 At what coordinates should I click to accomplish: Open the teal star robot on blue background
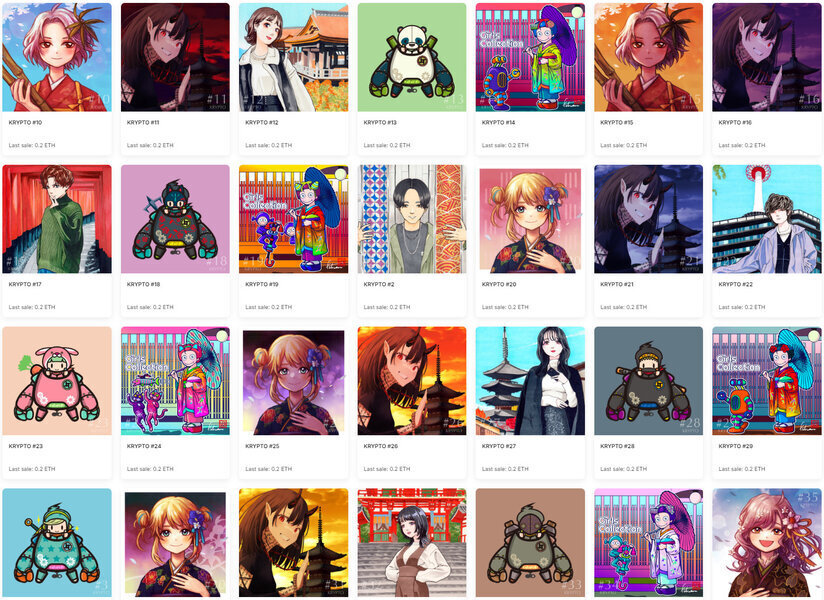pos(57,543)
